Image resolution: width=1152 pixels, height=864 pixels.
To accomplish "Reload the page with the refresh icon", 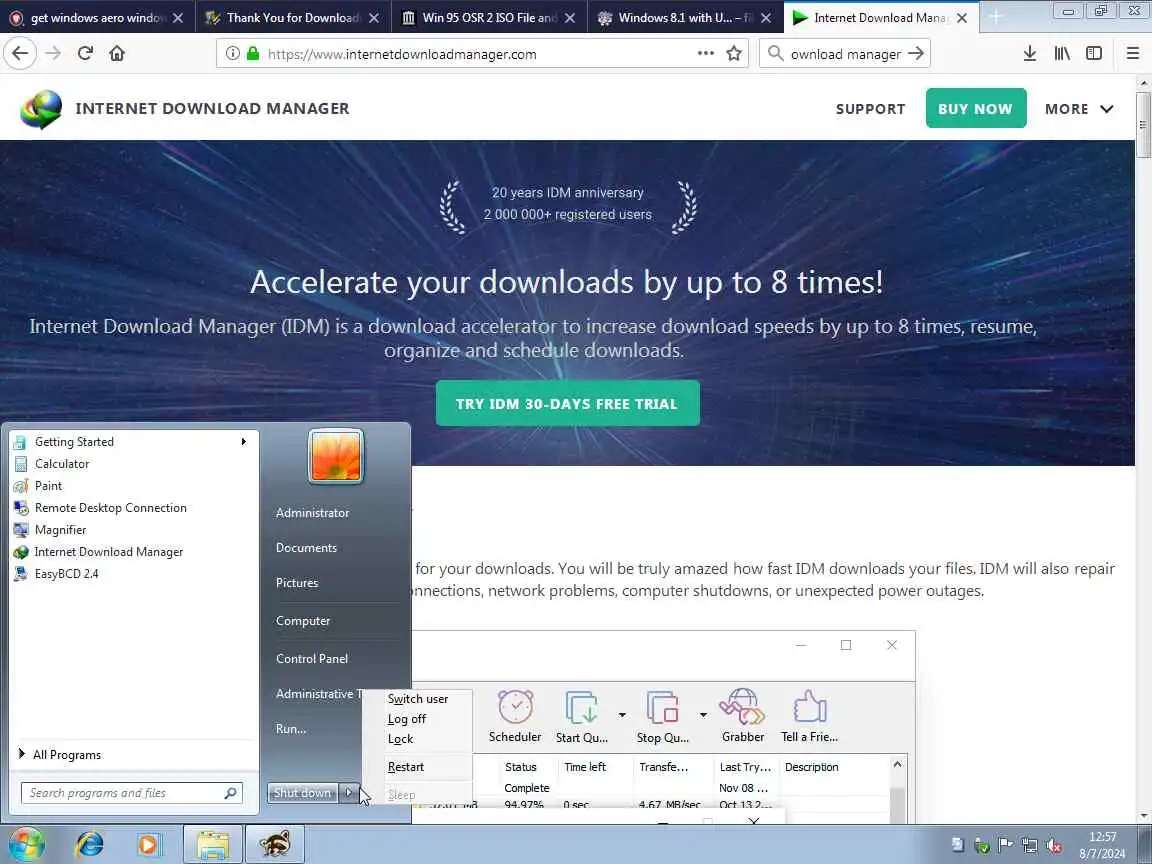I will pos(85,53).
